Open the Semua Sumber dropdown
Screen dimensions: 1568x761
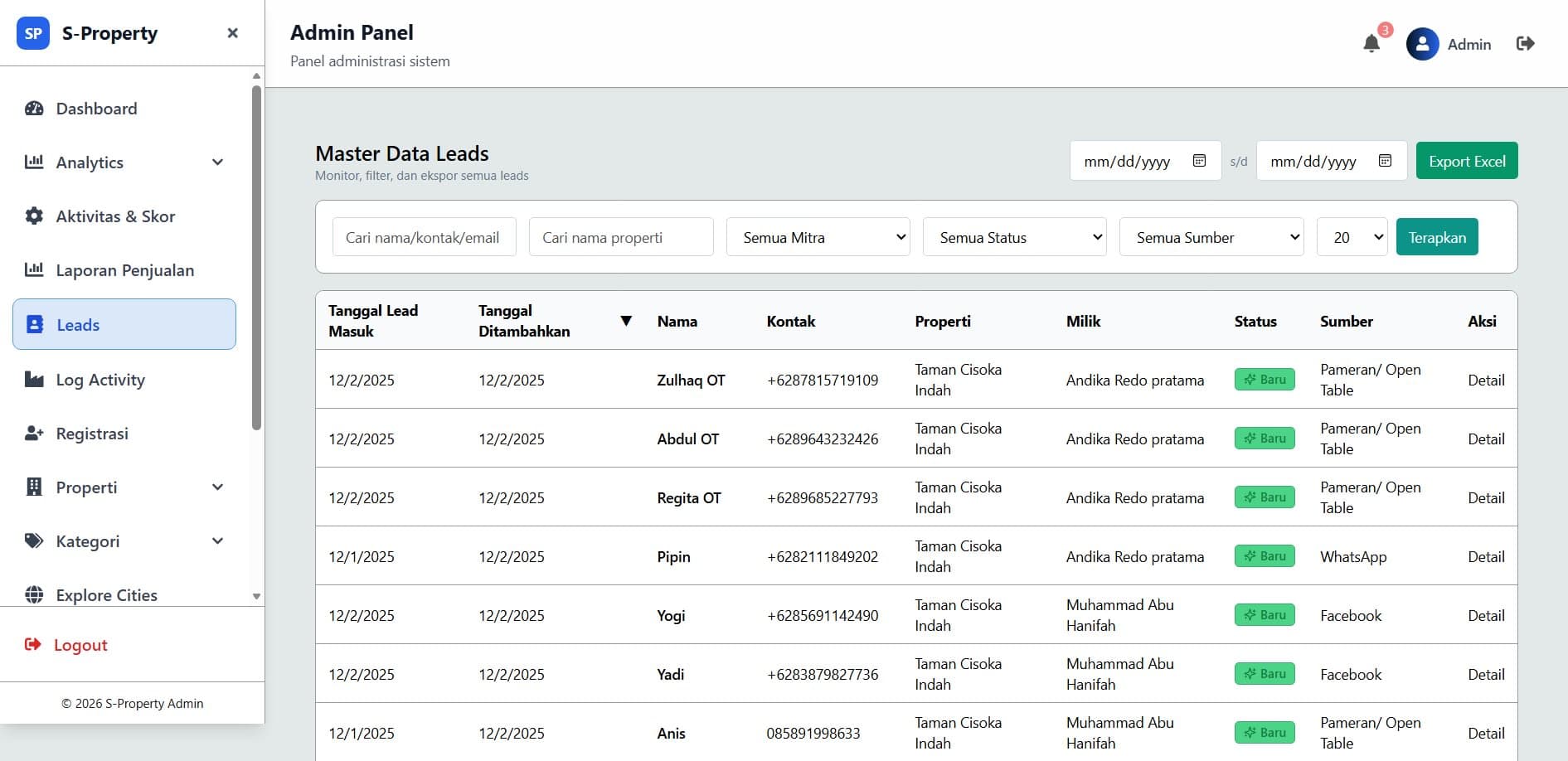1211,237
